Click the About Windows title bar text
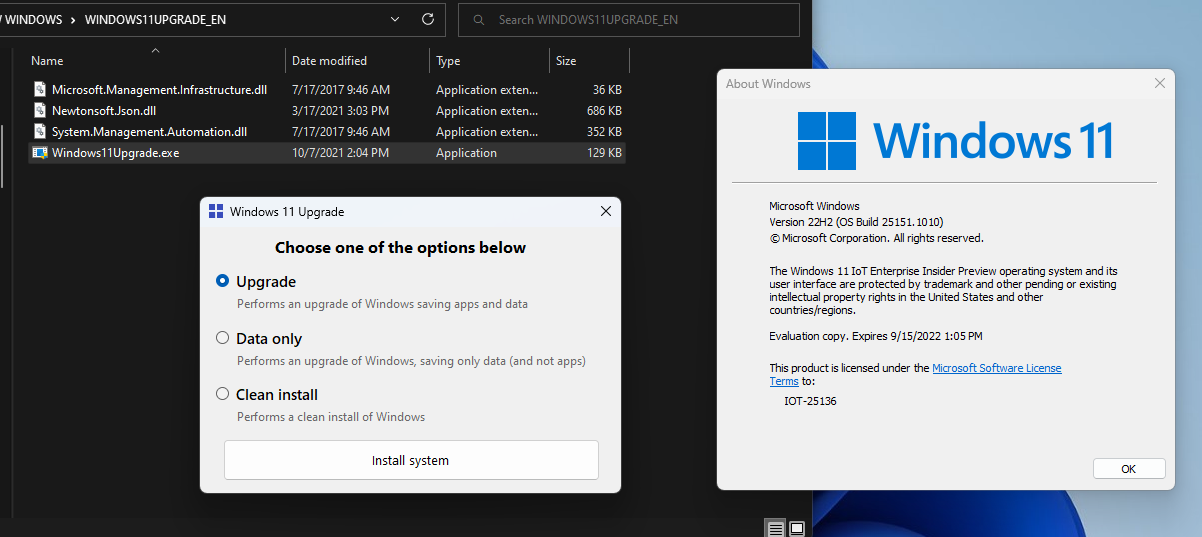 point(768,84)
